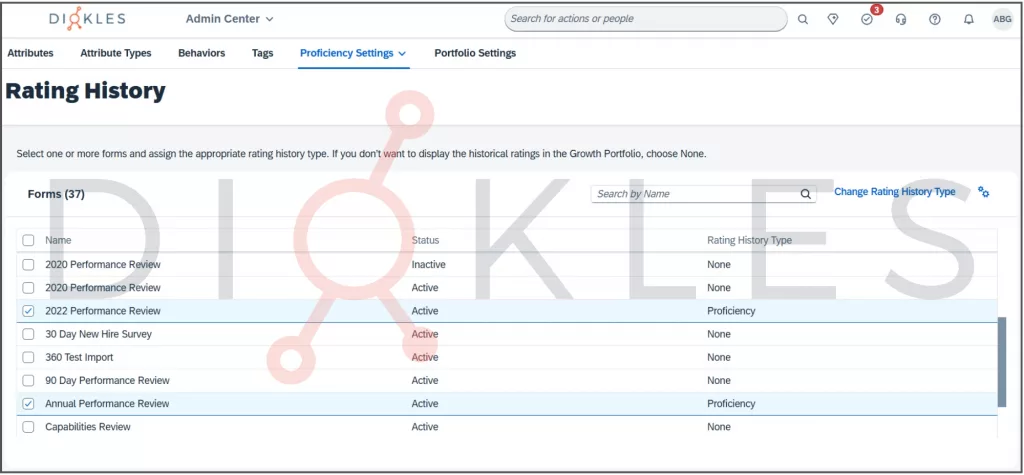Click the forms list vertical scrollbar
Viewport: 1024px width, 475px height.
tap(1002, 360)
